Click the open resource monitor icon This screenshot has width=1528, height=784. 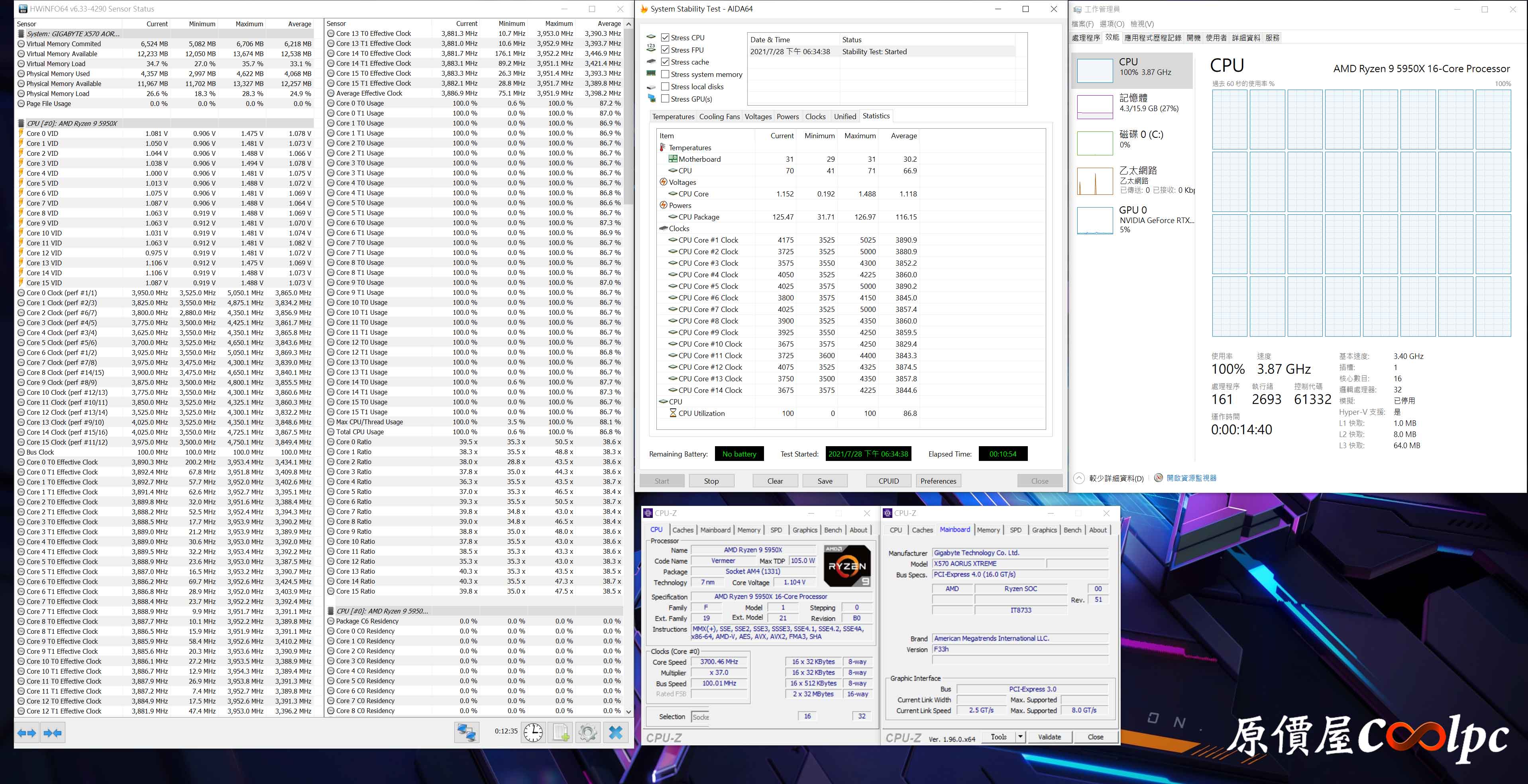click(x=1158, y=478)
